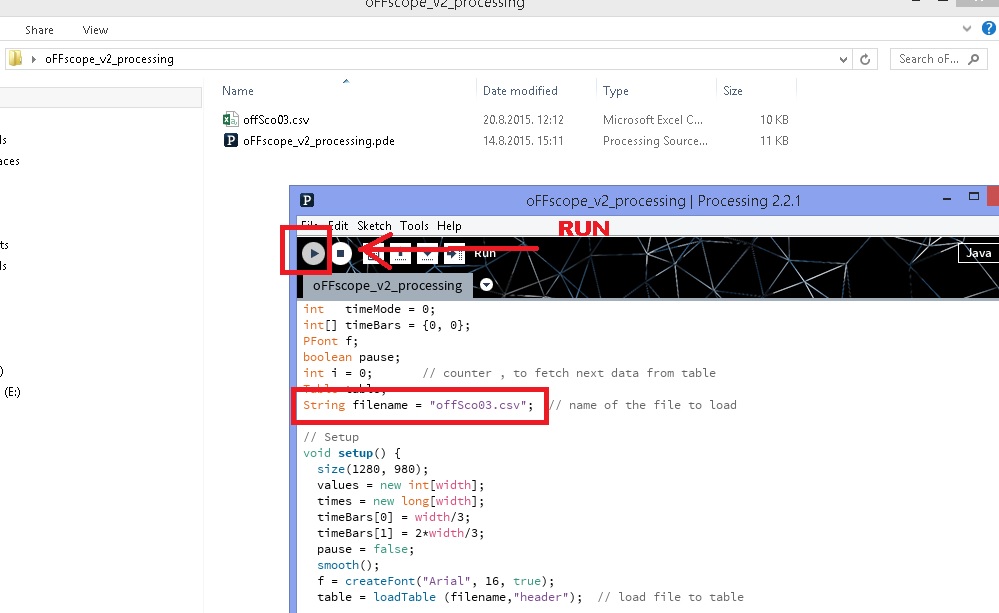
Task: Switch mode using the Java button
Action: click(x=978, y=253)
